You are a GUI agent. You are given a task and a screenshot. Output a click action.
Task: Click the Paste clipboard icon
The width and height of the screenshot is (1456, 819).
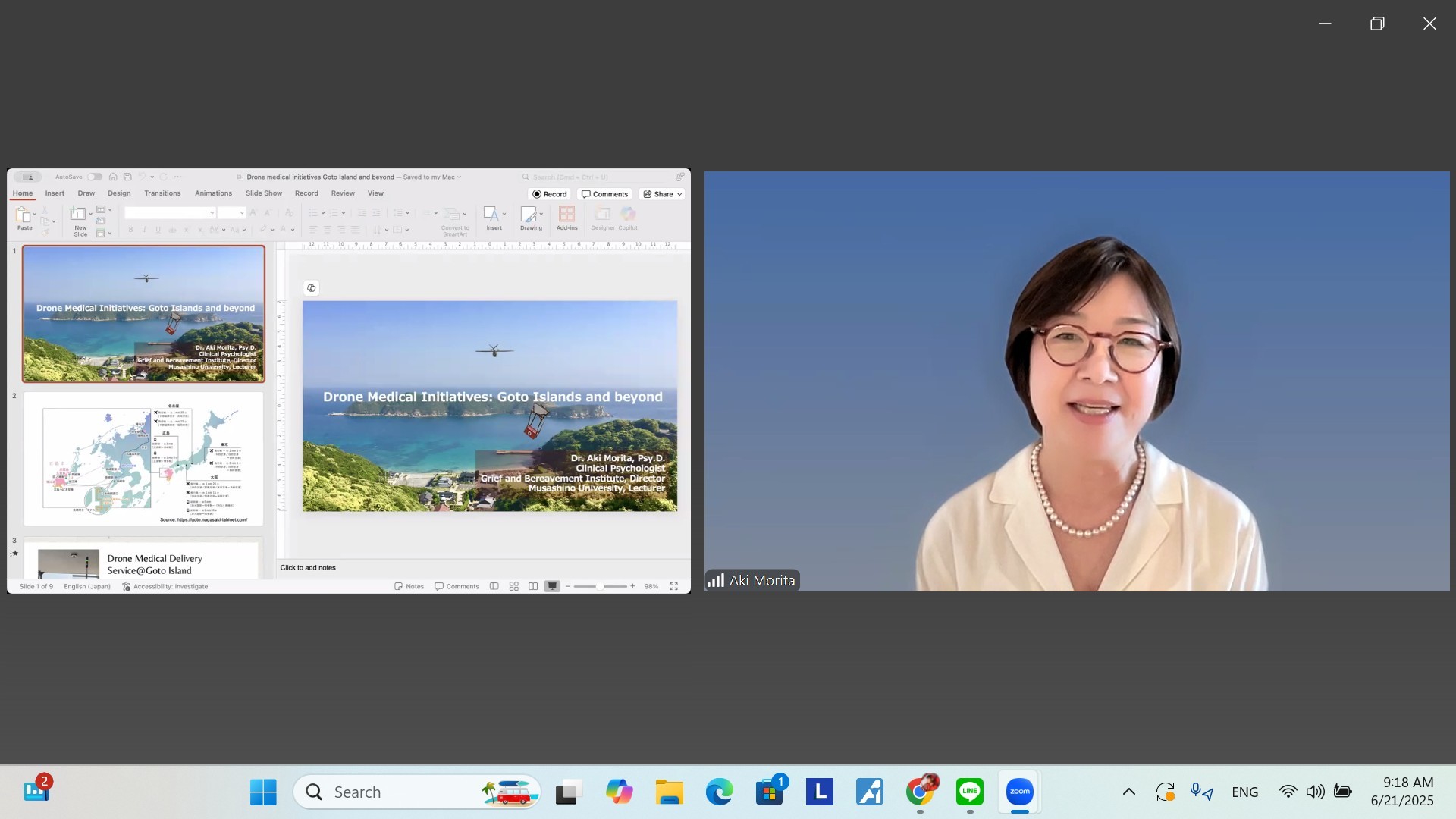tap(24, 215)
